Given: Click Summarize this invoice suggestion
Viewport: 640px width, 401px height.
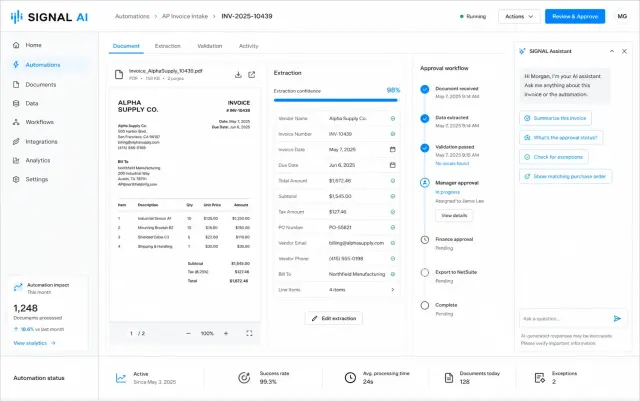Looking at the screenshot, I should [555, 118].
